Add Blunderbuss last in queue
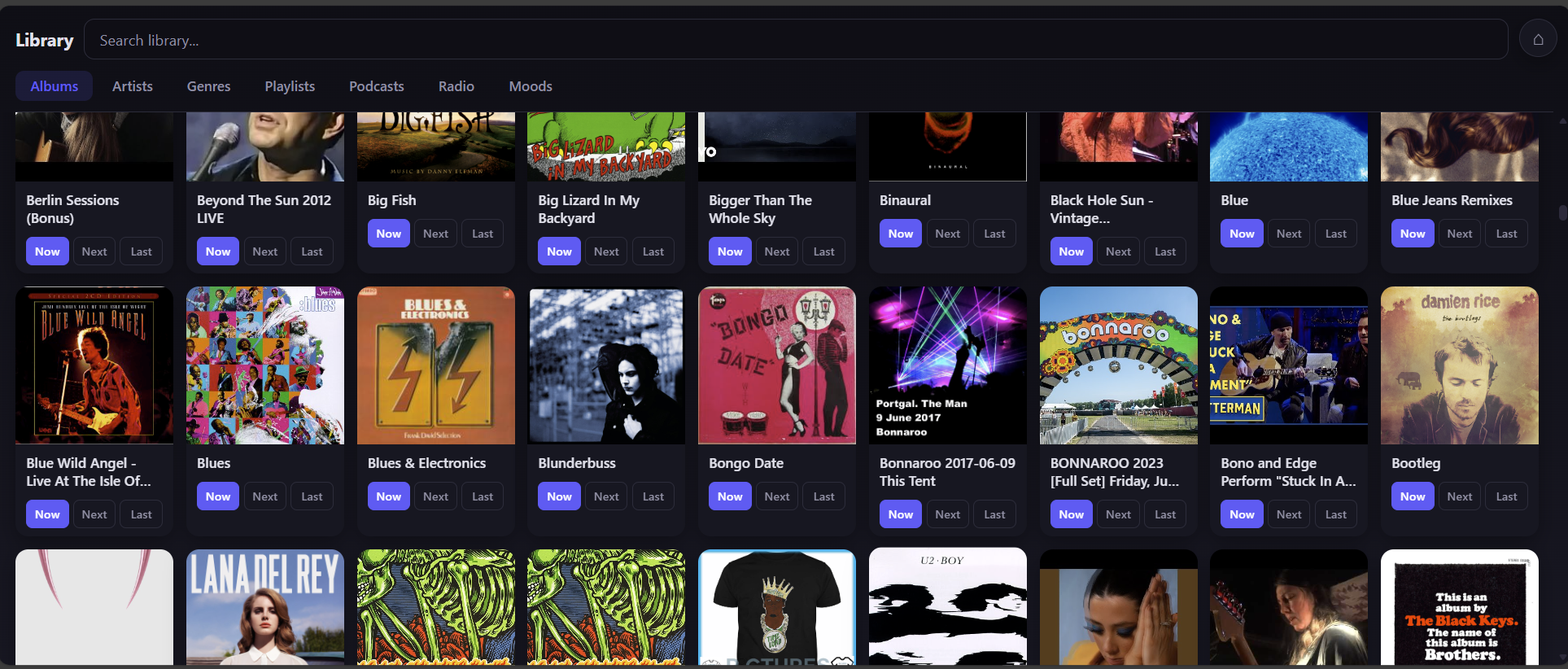 tap(653, 496)
